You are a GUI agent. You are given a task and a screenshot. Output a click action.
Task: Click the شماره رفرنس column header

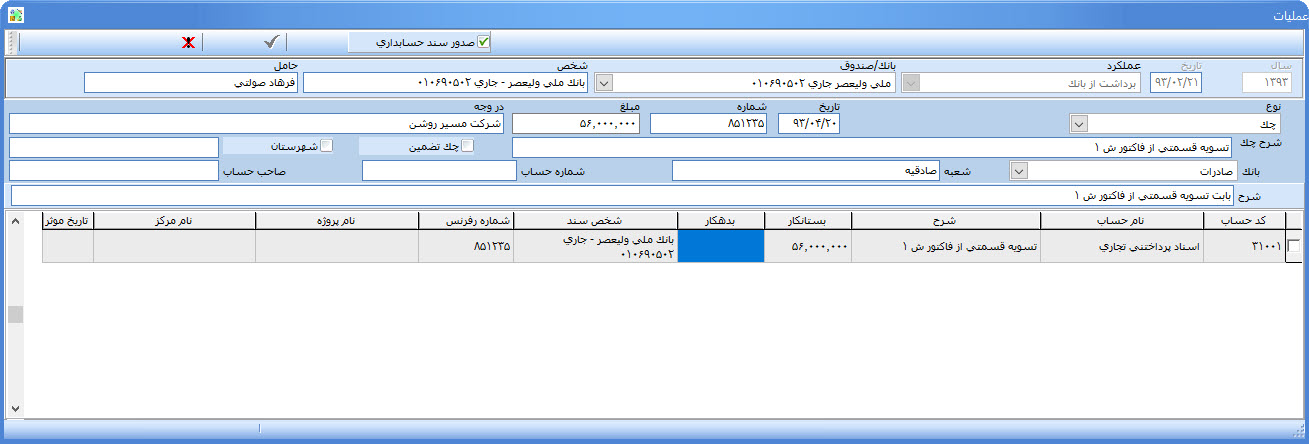465,220
